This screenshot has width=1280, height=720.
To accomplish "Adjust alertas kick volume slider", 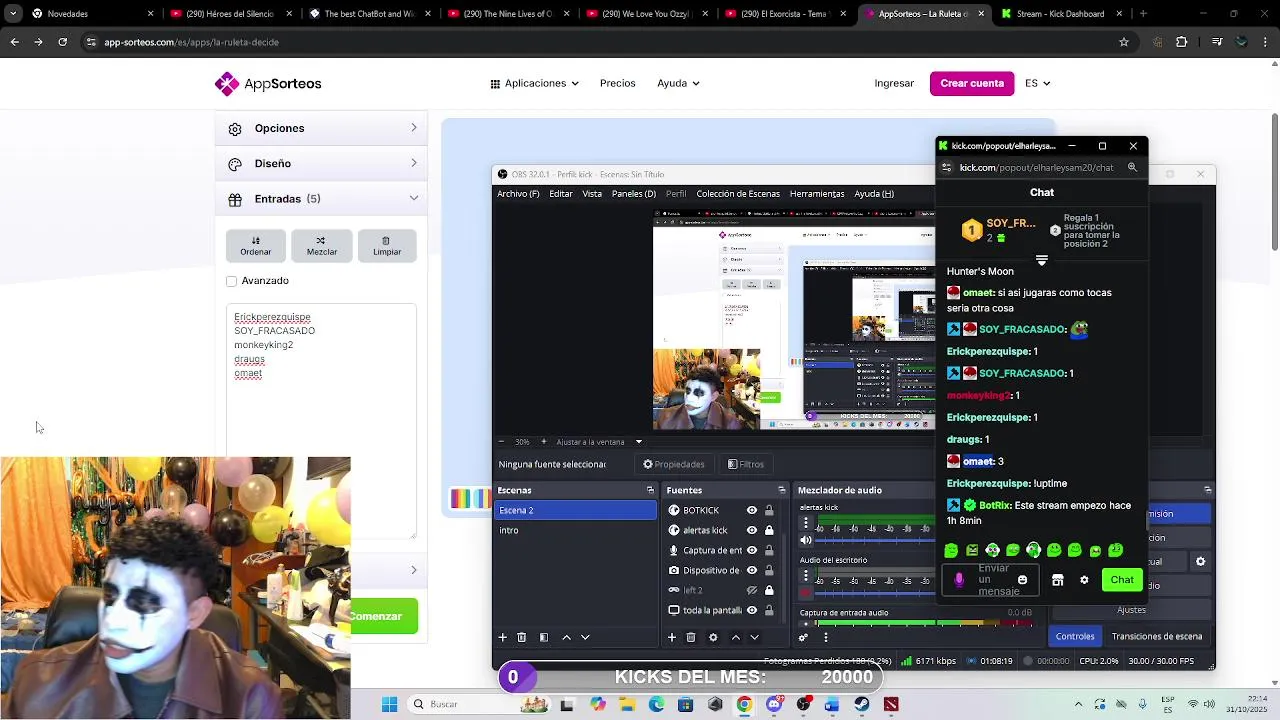I will [874, 540].
